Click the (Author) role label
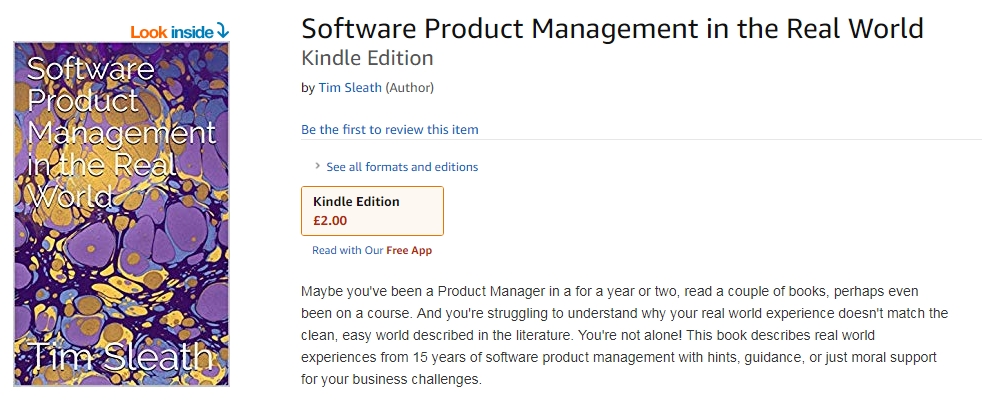The width and height of the screenshot is (982, 400). pyautogui.click(x=410, y=88)
